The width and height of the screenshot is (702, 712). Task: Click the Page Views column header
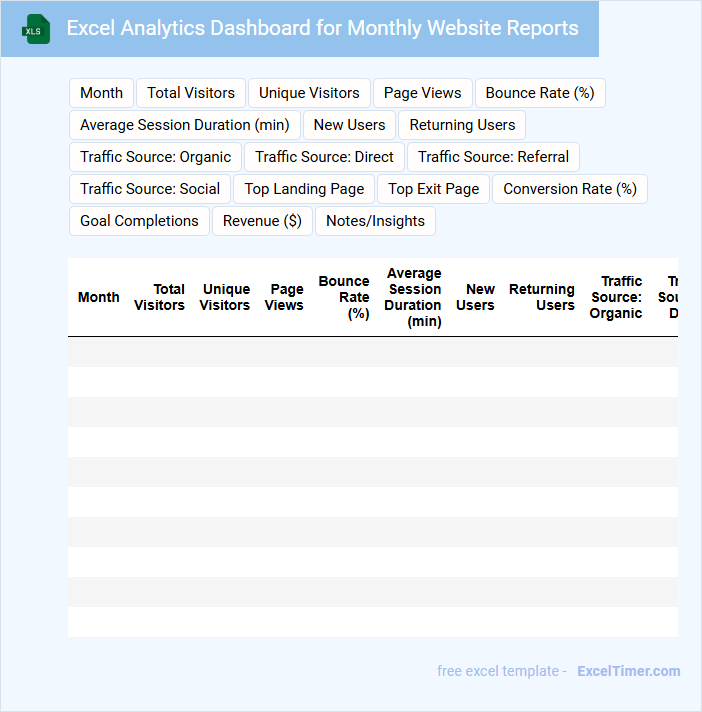pos(284,297)
